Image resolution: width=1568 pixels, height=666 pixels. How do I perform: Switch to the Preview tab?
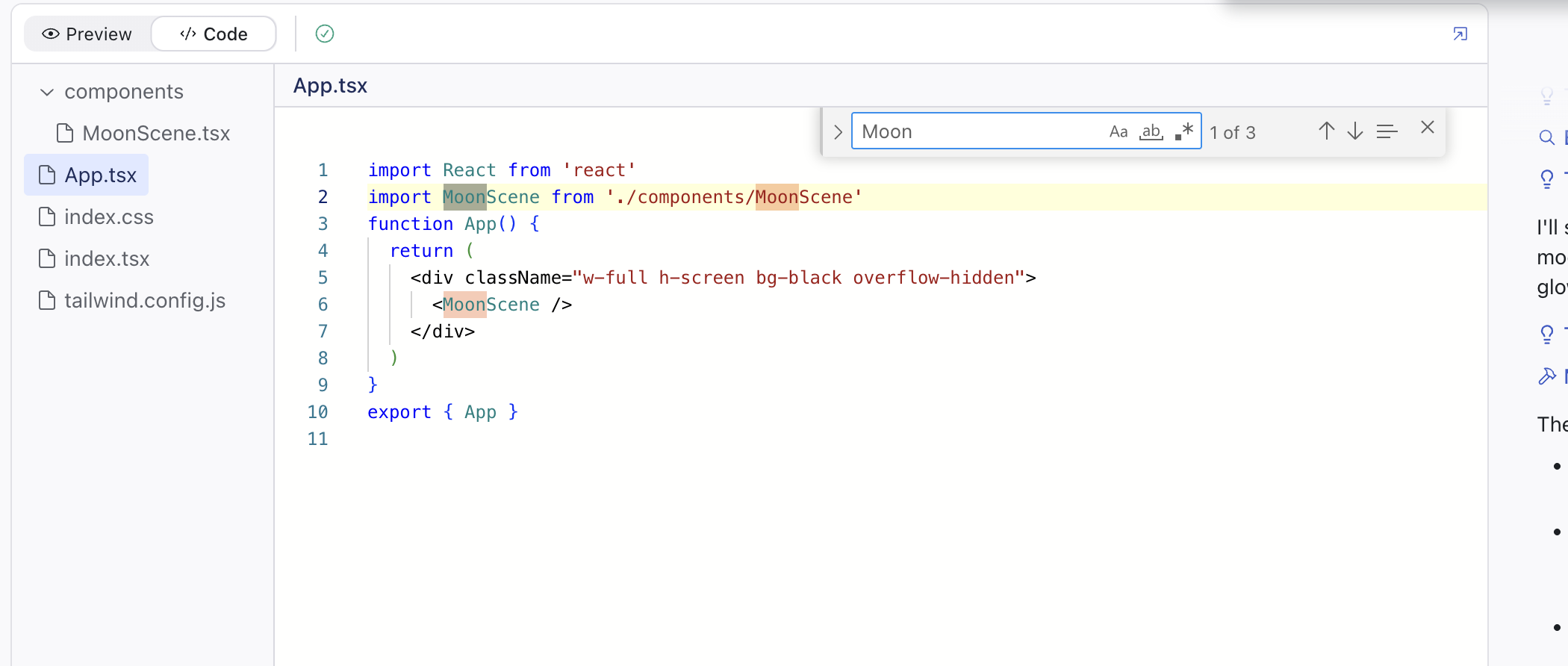point(87,34)
